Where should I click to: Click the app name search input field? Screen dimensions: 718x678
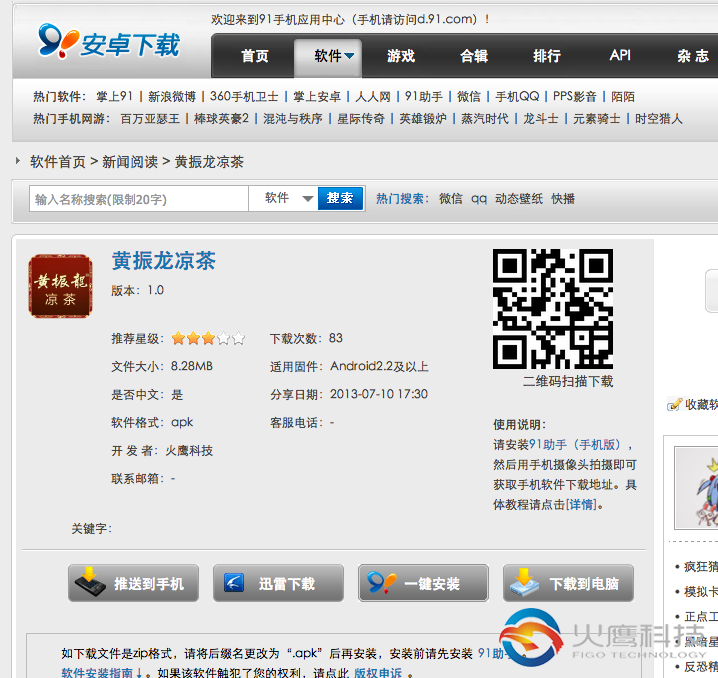[x=138, y=200]
